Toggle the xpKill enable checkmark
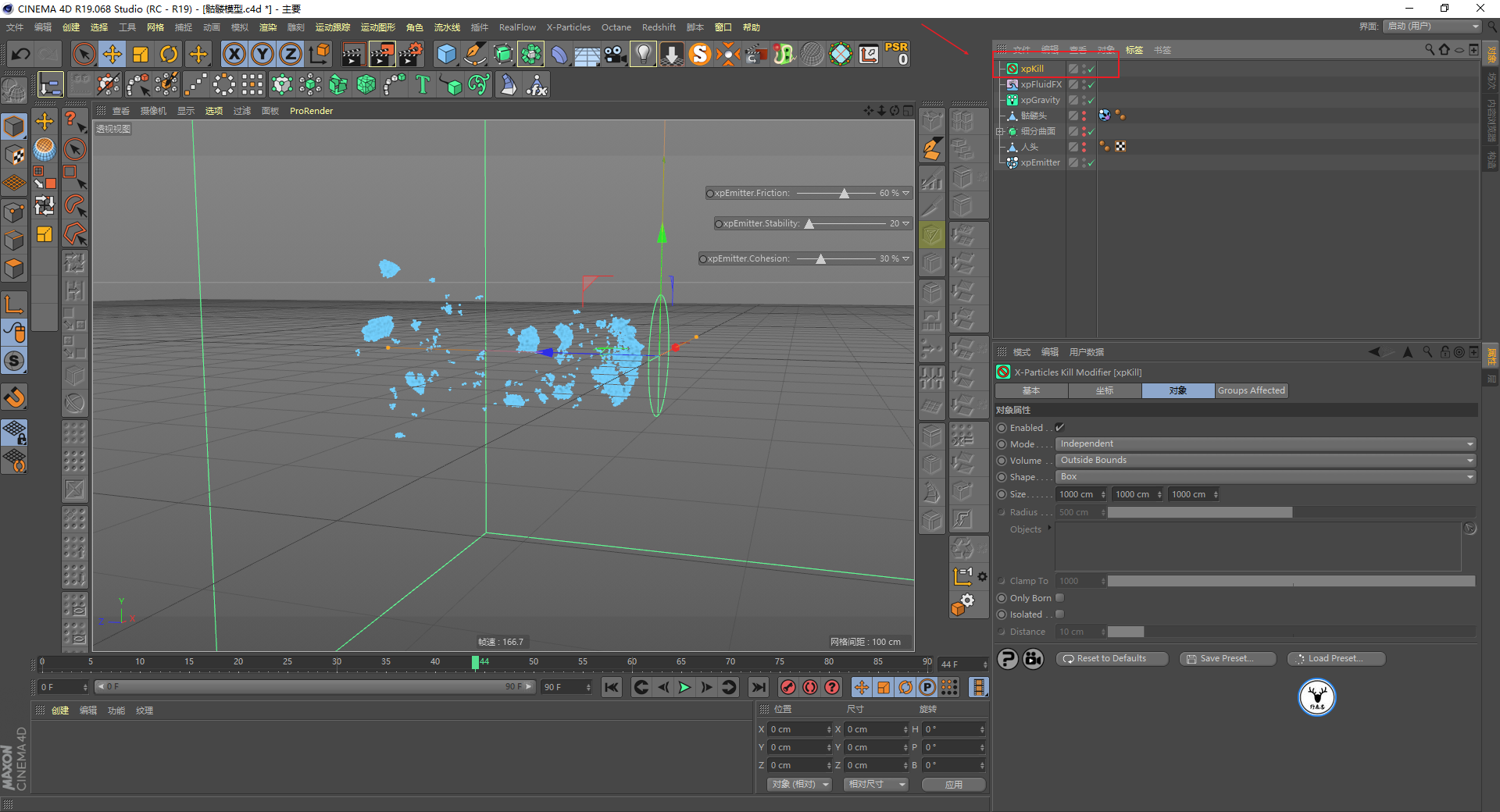 [1091, 69]
